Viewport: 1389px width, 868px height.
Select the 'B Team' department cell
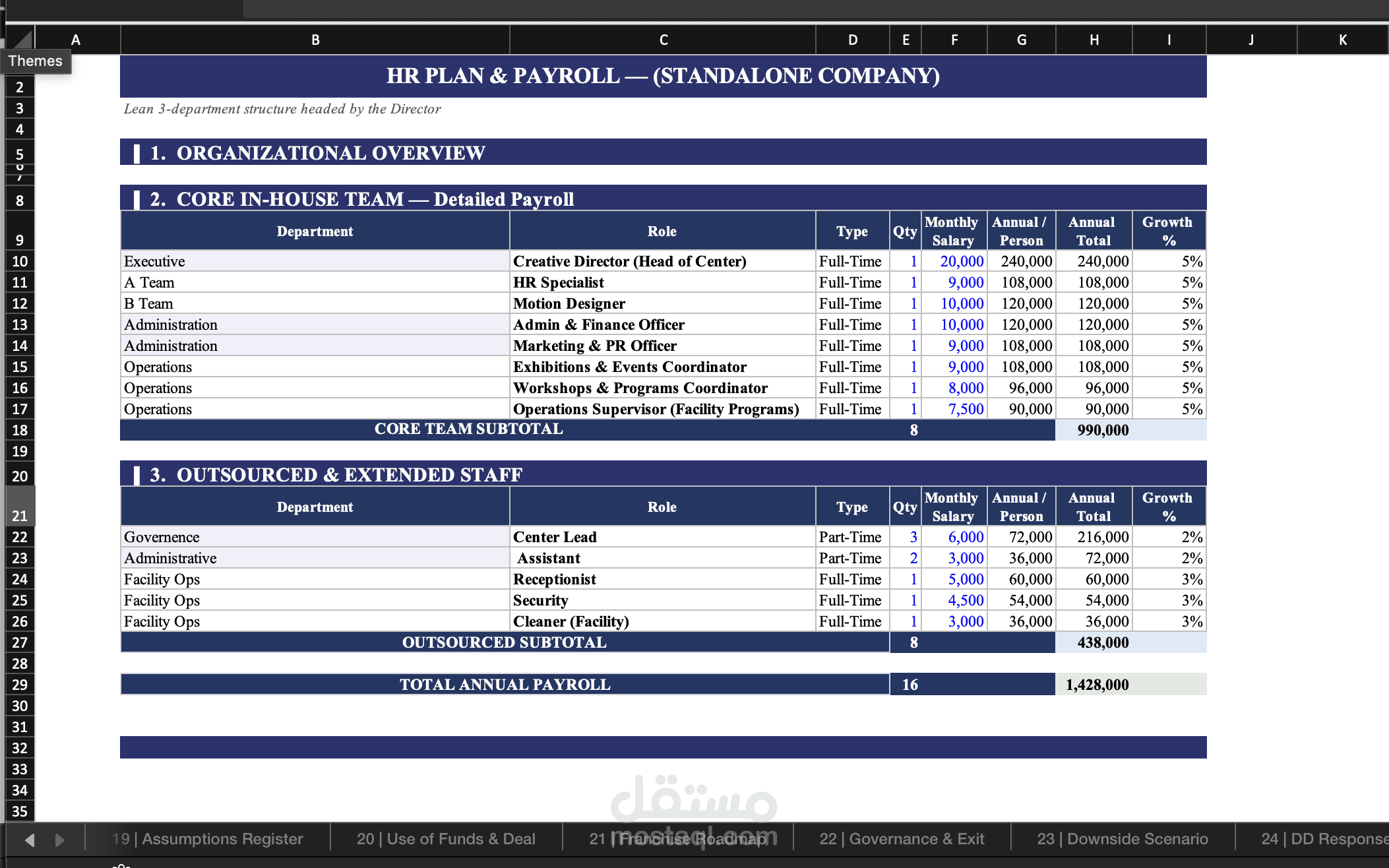(315, 303)
